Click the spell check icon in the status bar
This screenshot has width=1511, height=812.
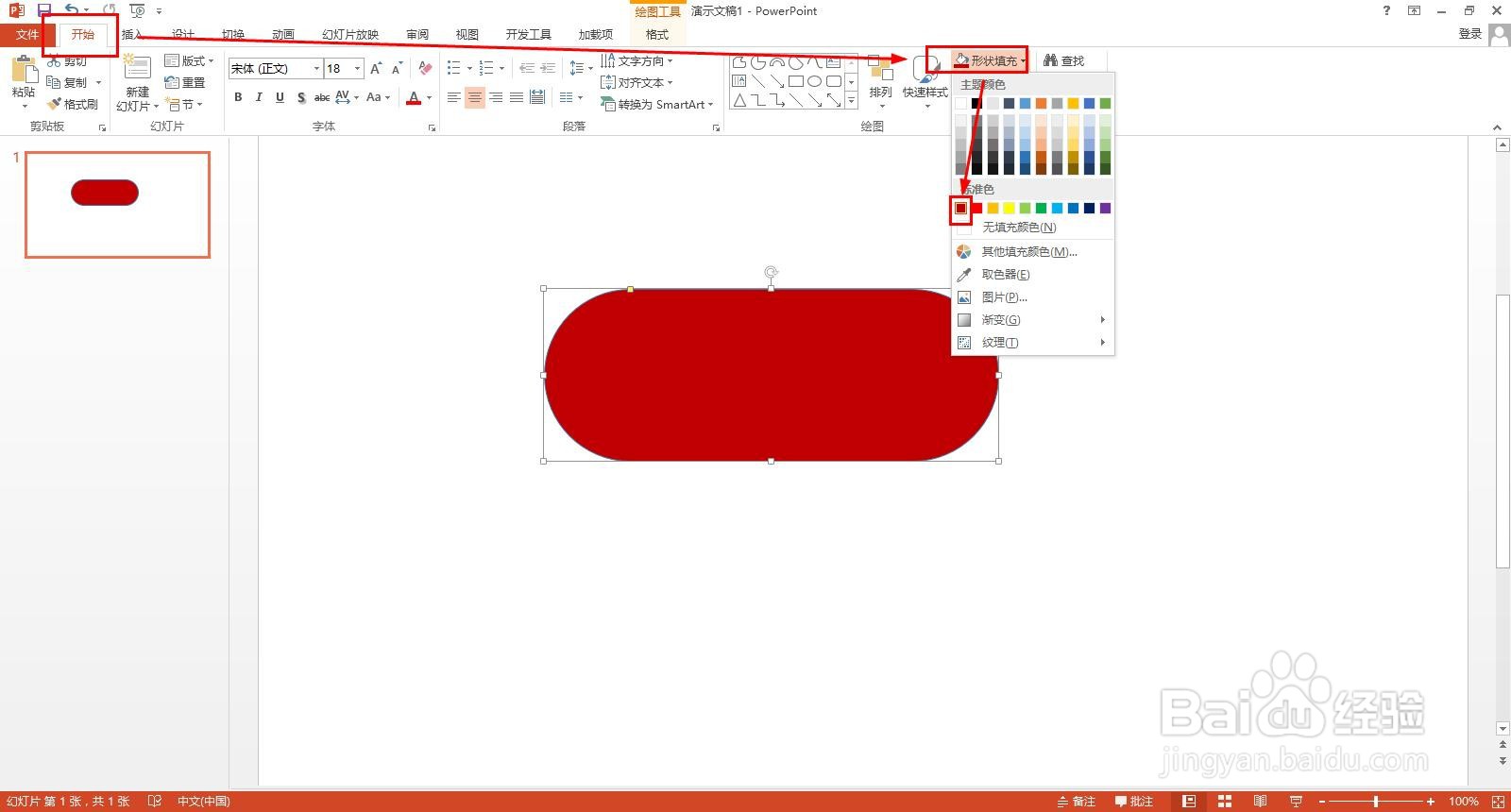click(155, 801)
